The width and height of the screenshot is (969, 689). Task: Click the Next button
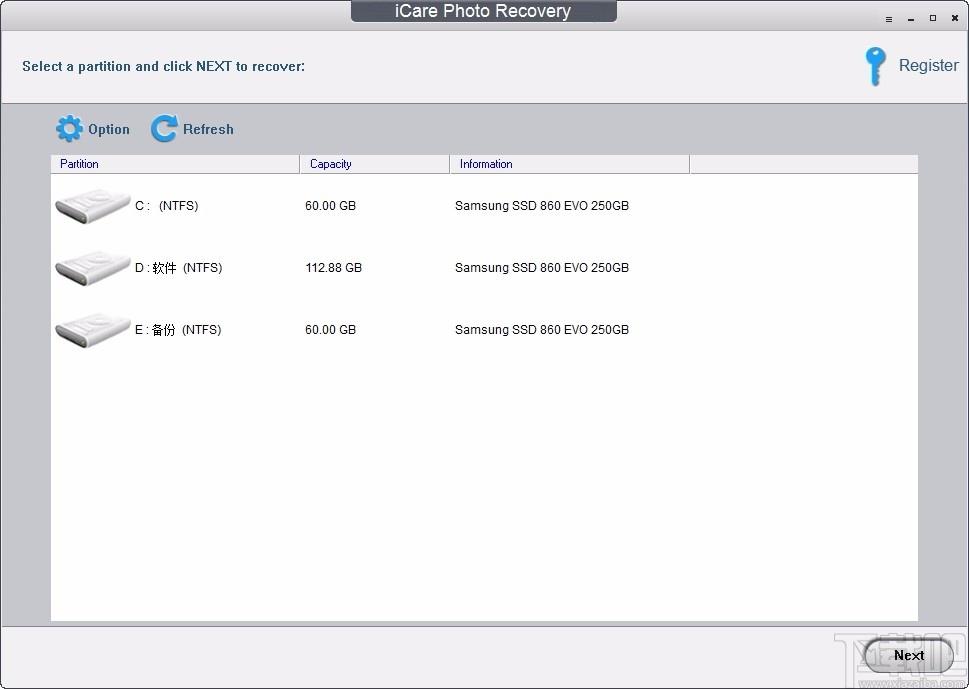click(908, 655)
